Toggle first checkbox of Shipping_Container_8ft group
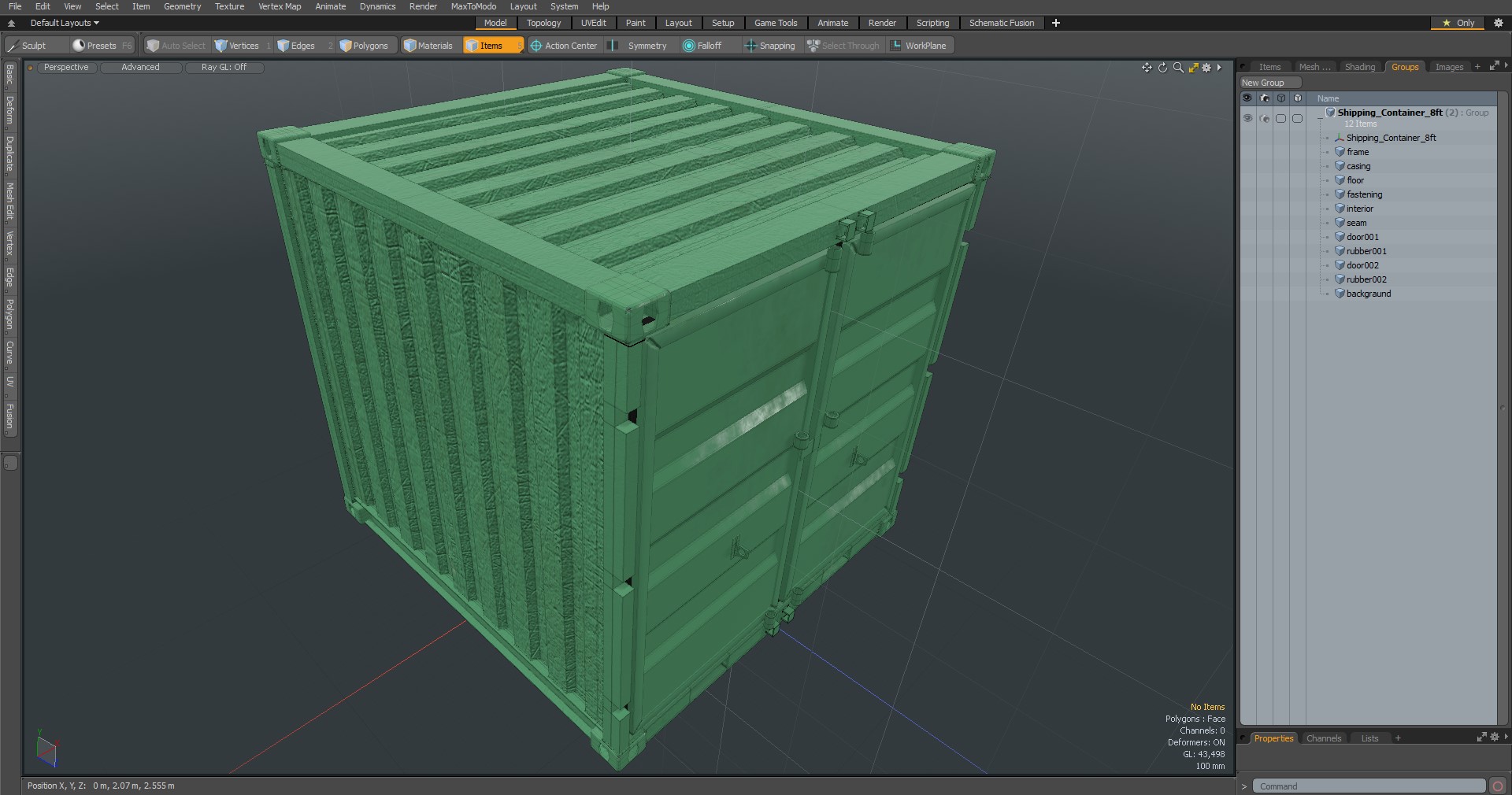This screenshot has height=795, width=1512. click(x=1280, y=118)
